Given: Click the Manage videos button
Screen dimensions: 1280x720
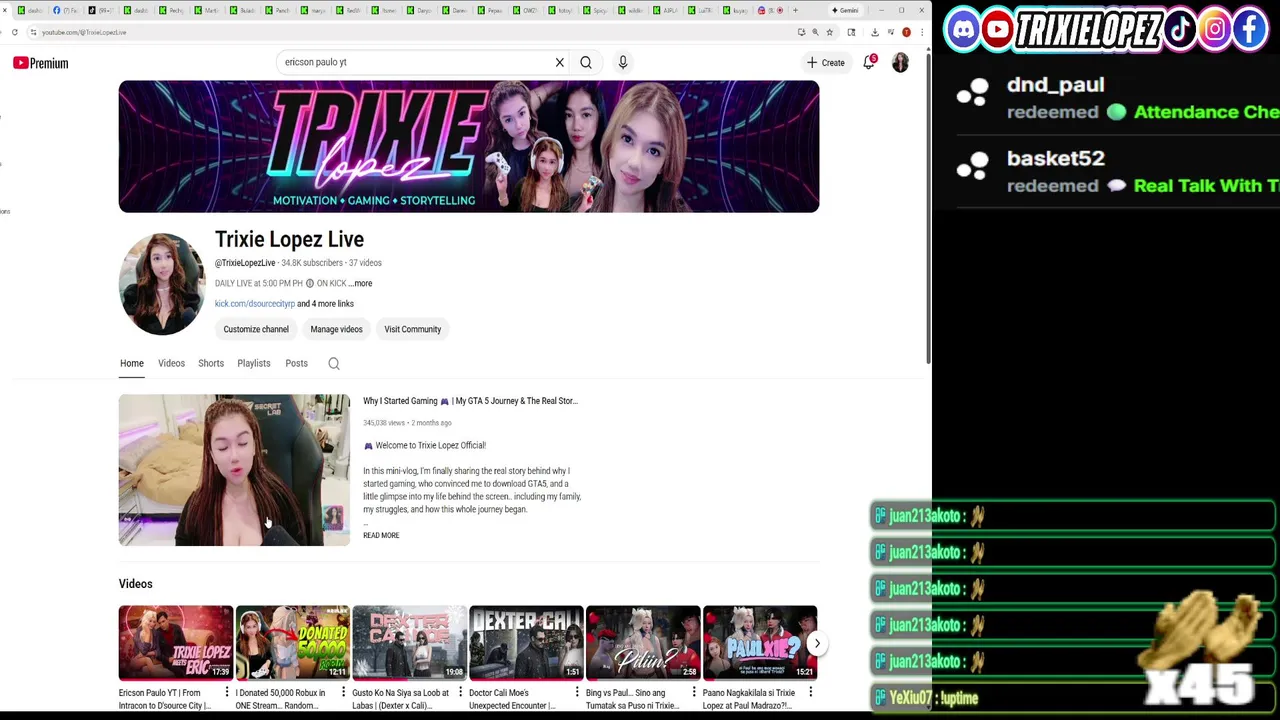Looking at the screenshot, I should (x=336, y=329).
